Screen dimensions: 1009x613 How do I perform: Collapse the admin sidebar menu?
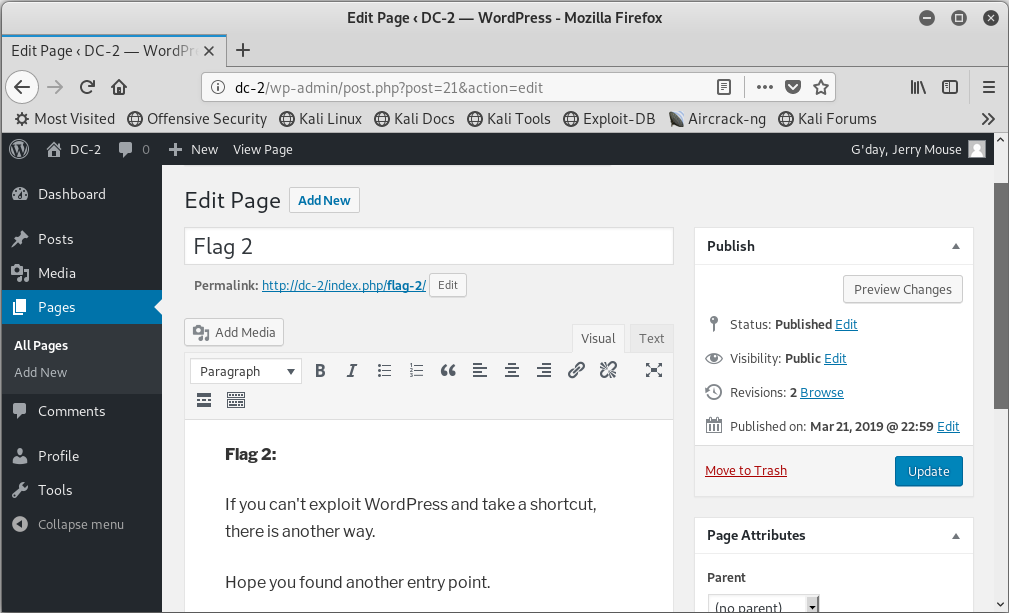(81, 524)
